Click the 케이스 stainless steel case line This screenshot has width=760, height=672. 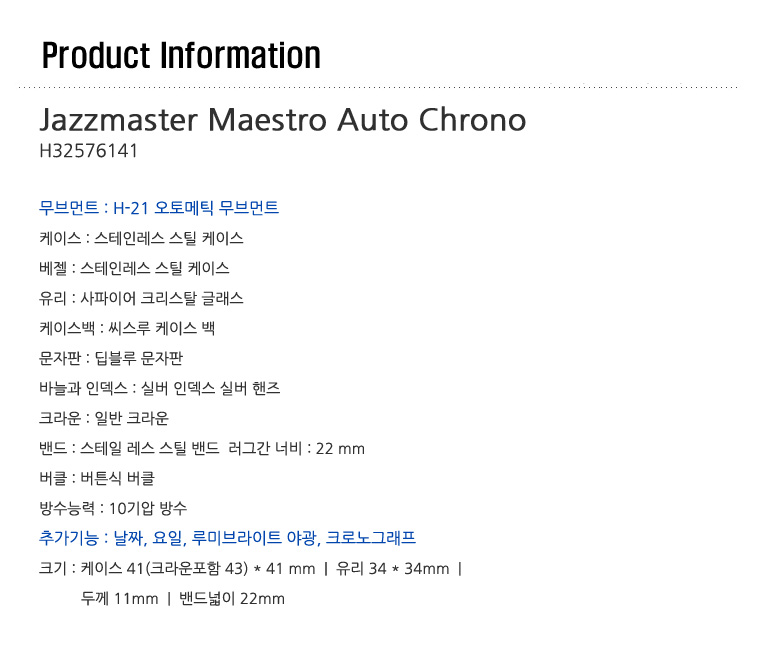(x=141, y=238)
